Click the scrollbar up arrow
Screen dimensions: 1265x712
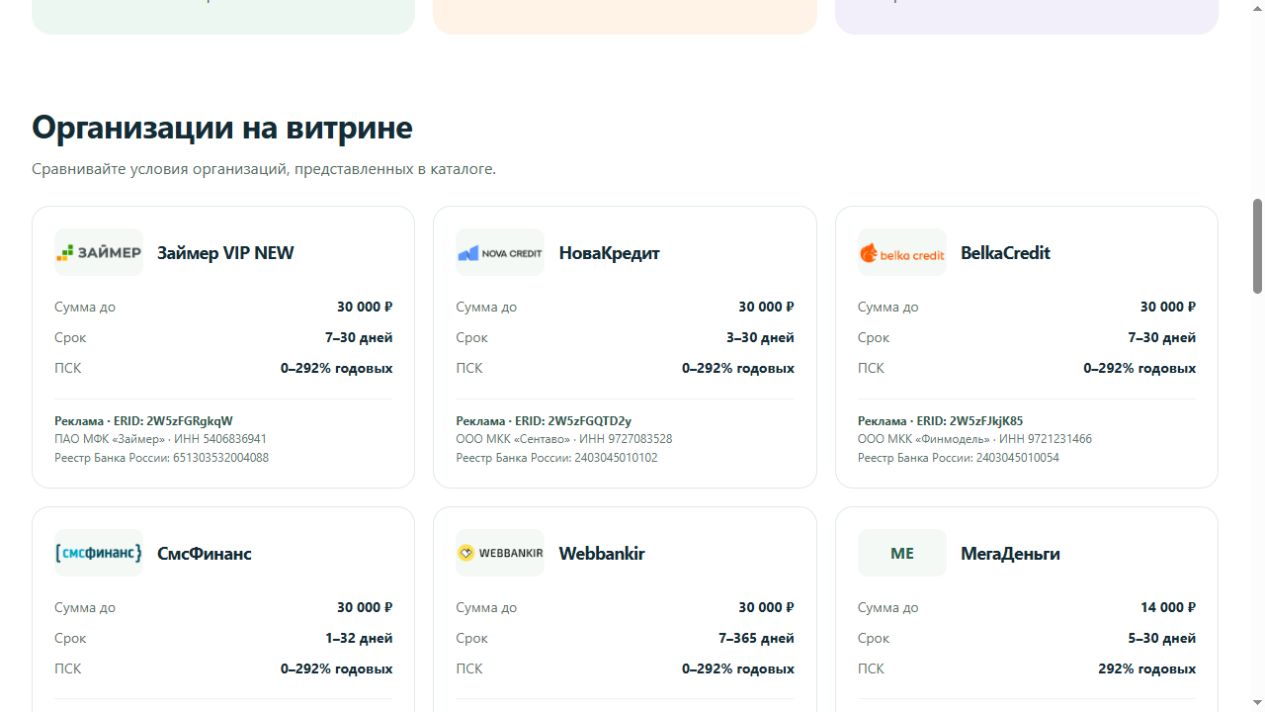(1257, 8)
